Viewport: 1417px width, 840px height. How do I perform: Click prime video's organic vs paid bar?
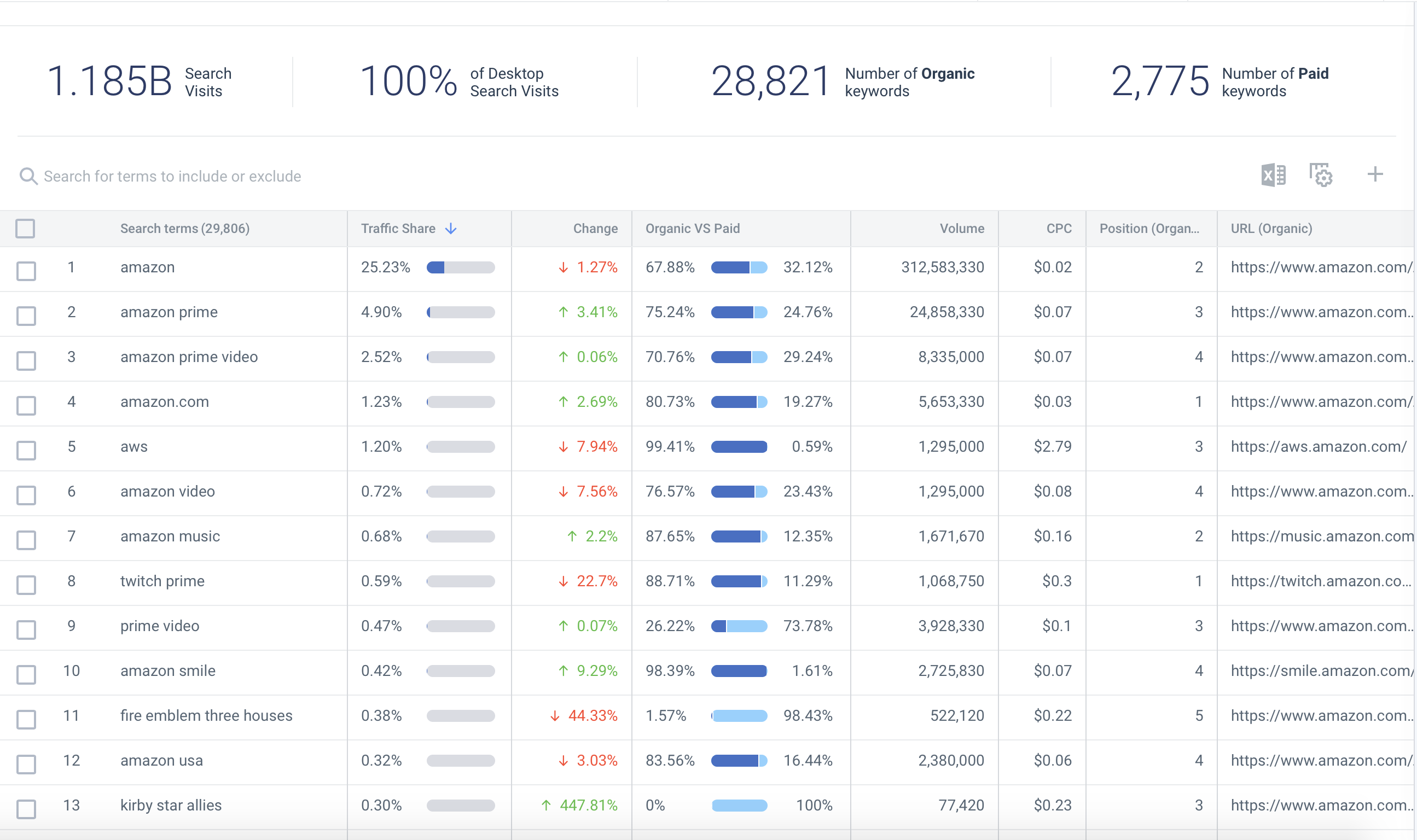(x=739, y=626)
